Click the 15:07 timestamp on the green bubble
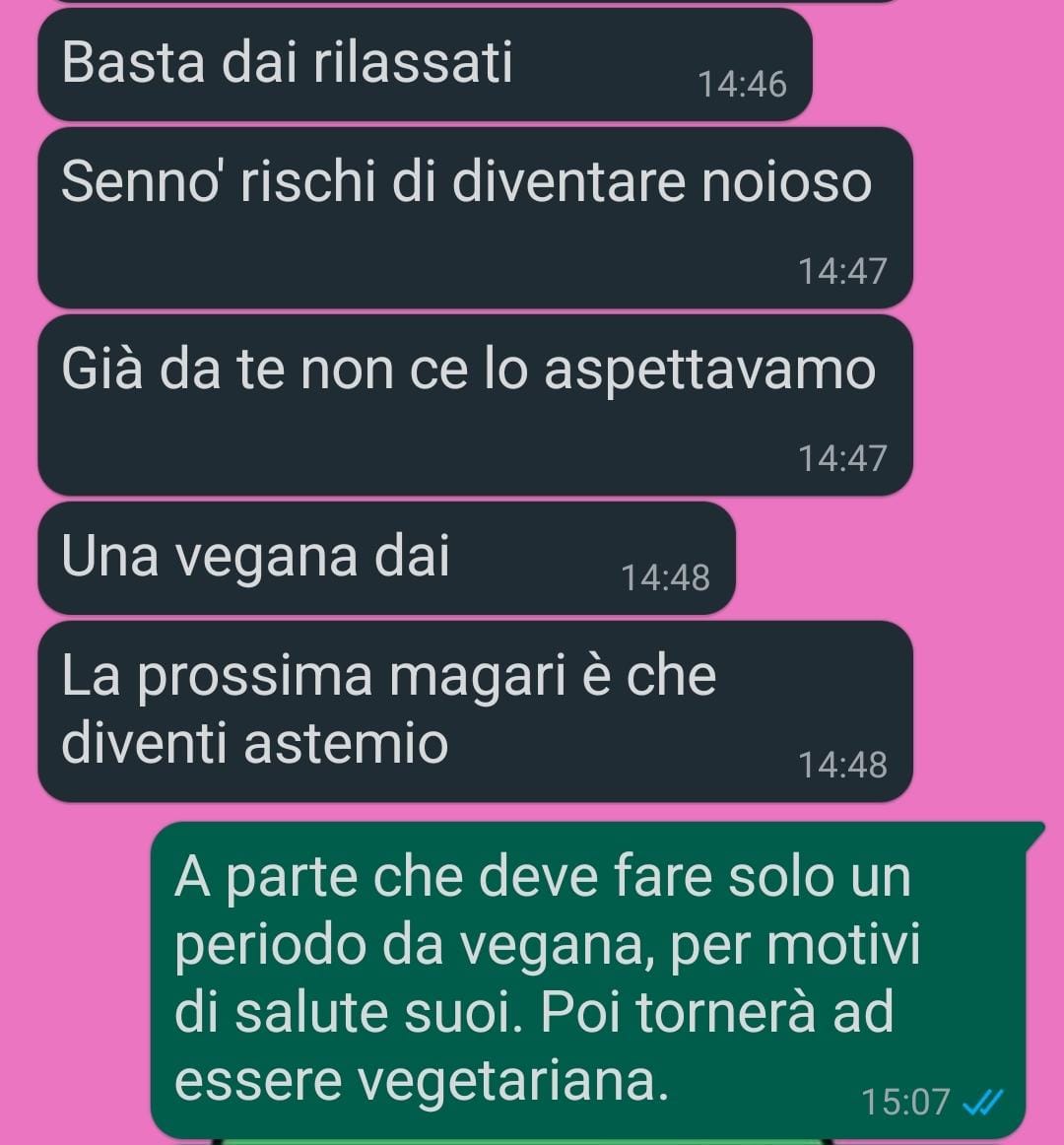The width and height of the screenshot is (1064, 1145). pos(905,1102)
